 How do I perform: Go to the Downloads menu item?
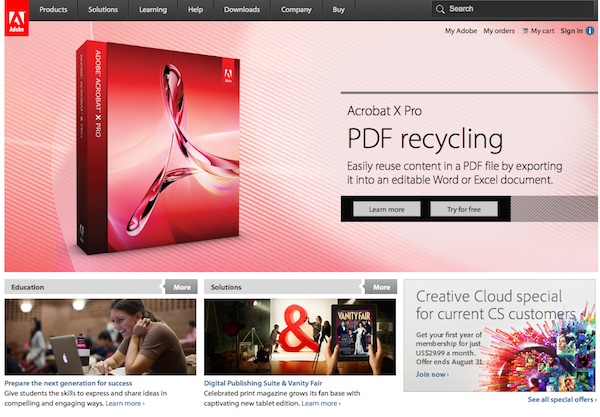click(242, 9)
